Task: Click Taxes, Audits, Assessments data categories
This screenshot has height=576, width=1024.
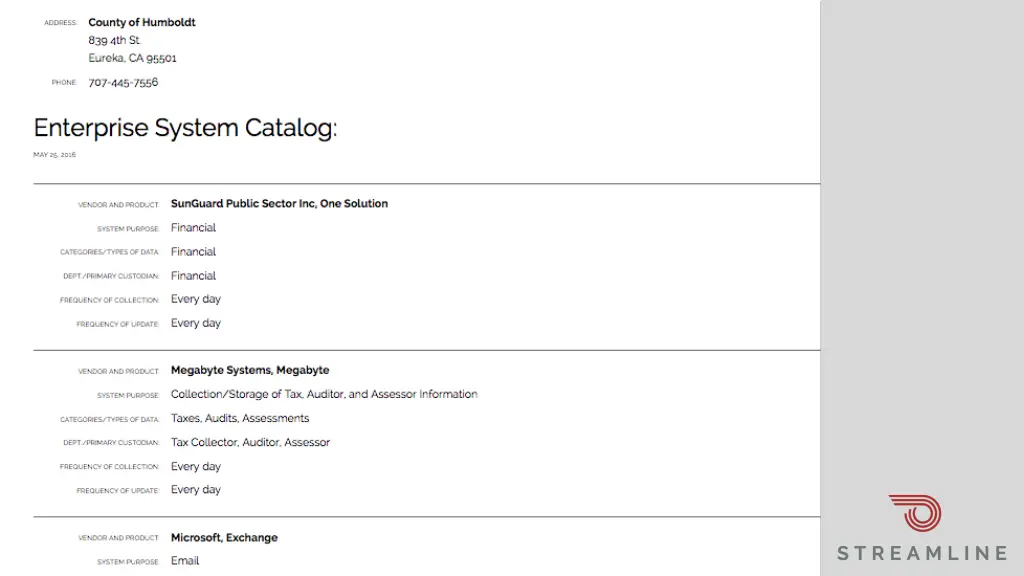Action: pyautogui.click(x=240, y=418)
